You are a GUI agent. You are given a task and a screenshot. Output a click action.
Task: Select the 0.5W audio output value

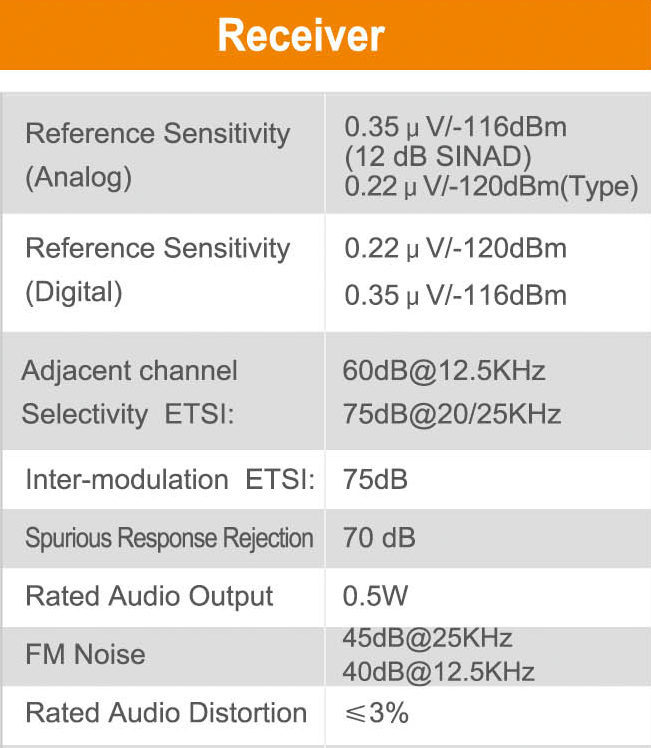(375, 597)
